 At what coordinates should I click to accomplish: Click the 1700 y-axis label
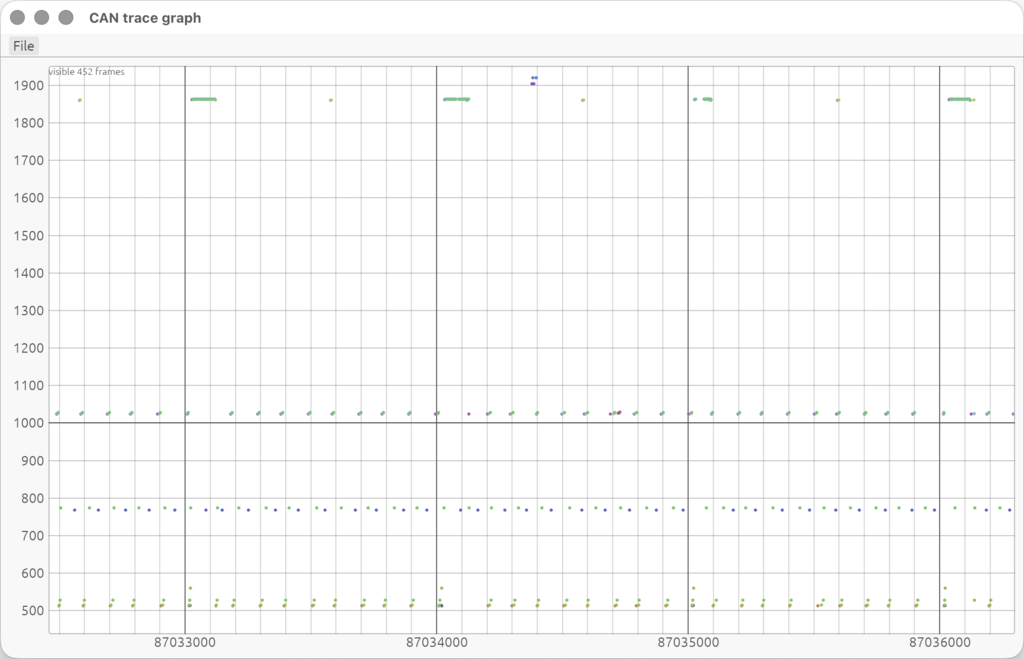29,161
